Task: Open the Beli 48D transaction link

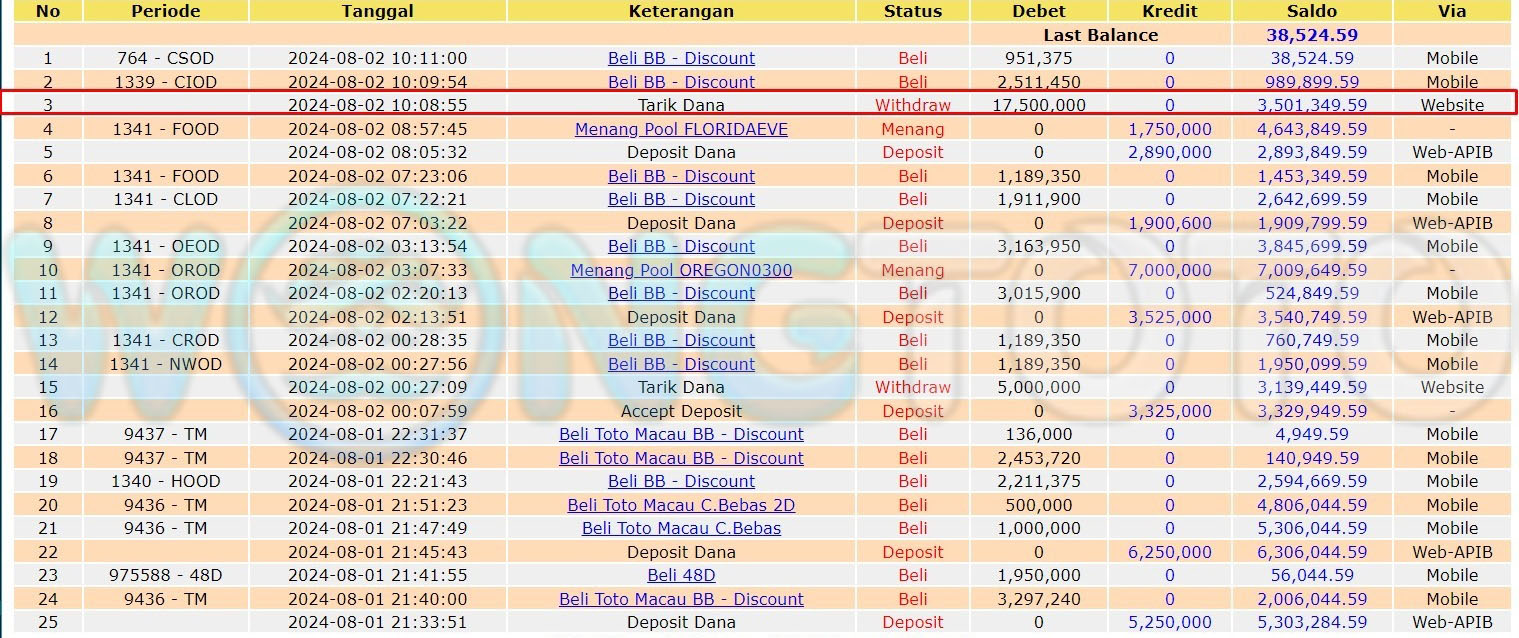Action: (x=681, y=575)
